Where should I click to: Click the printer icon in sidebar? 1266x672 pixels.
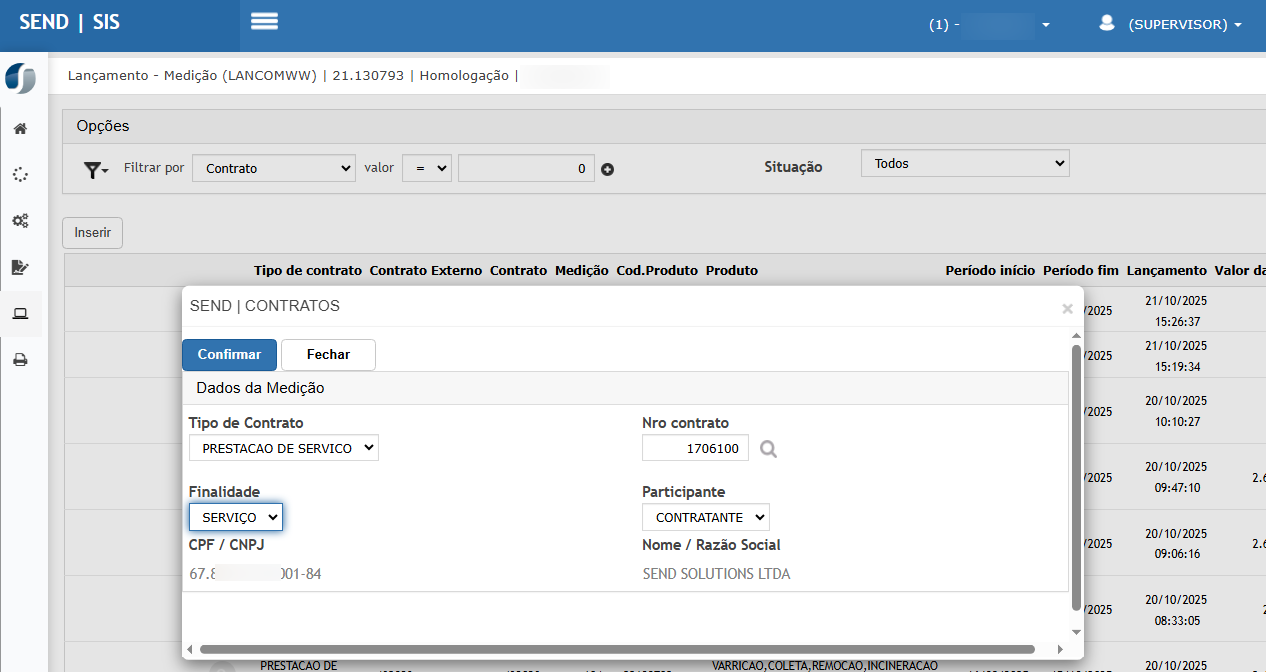click(x=20, y=360)
